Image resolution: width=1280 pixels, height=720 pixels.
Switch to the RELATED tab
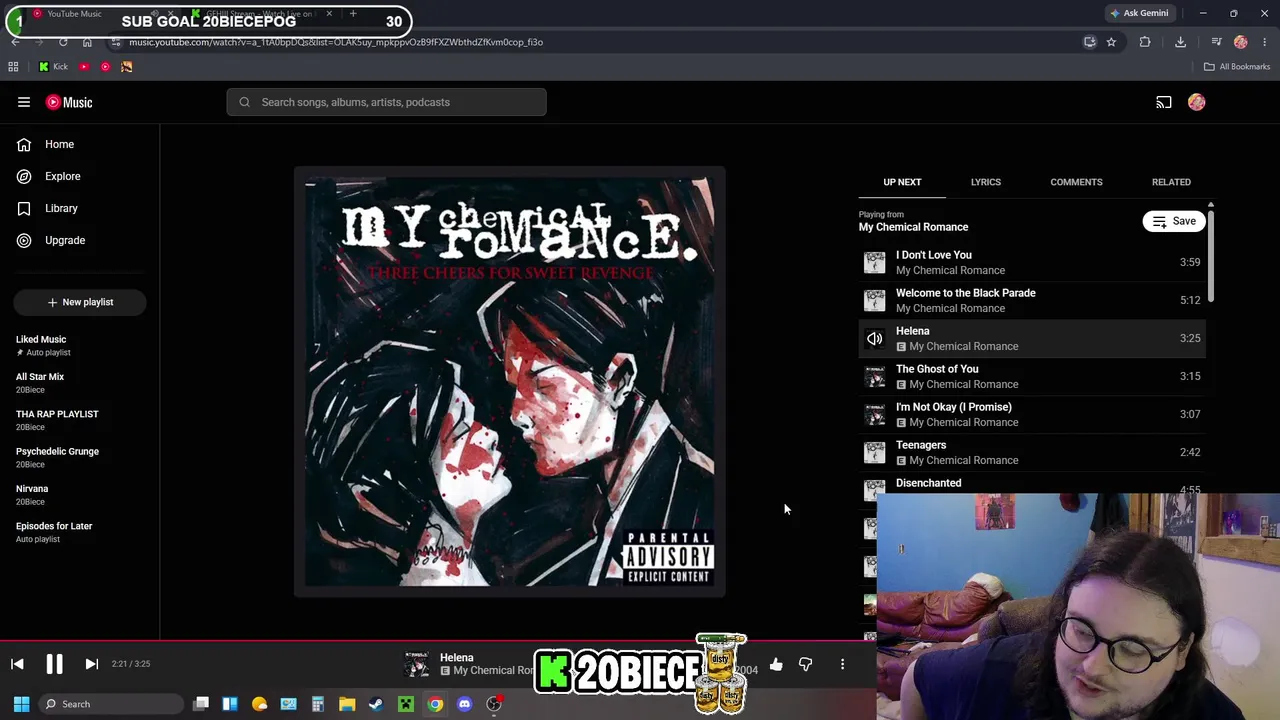click(1171, 182)
